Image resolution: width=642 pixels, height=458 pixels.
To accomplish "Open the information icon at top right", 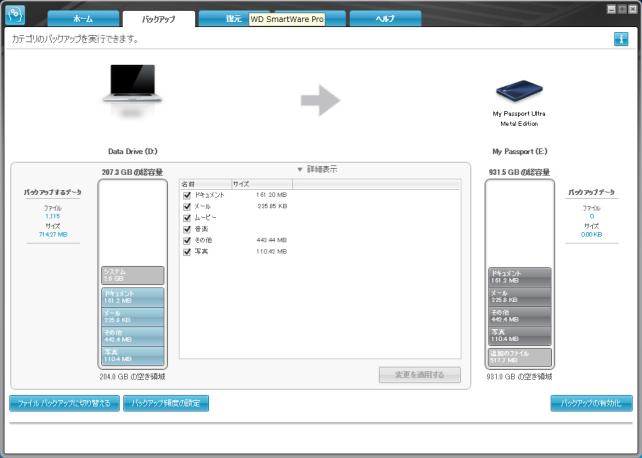I will pos(621,39).
